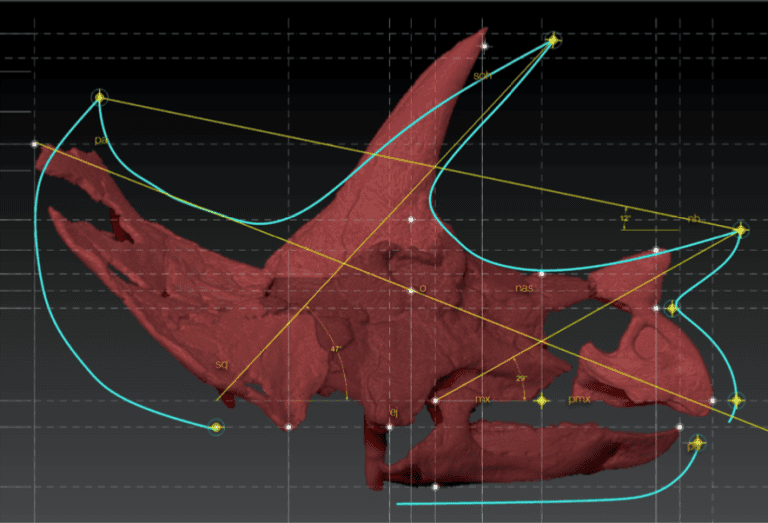The image size is (768, 523).
Task: Click the circled landmark near the 'pa' label
Action: pyautogui.click(x=99, y=97)
